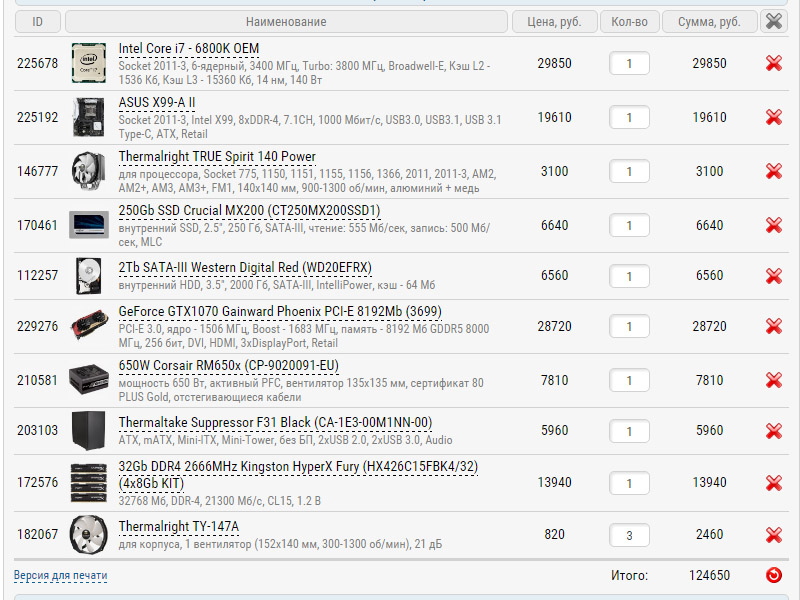
Task: Remove Western Digital Red HDD item
Action: [x=773, y=276]
